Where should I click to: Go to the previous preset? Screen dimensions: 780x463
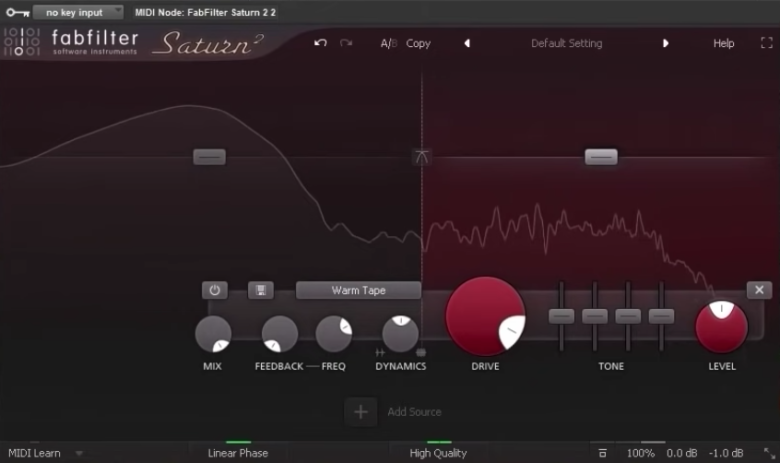(467, 43)
